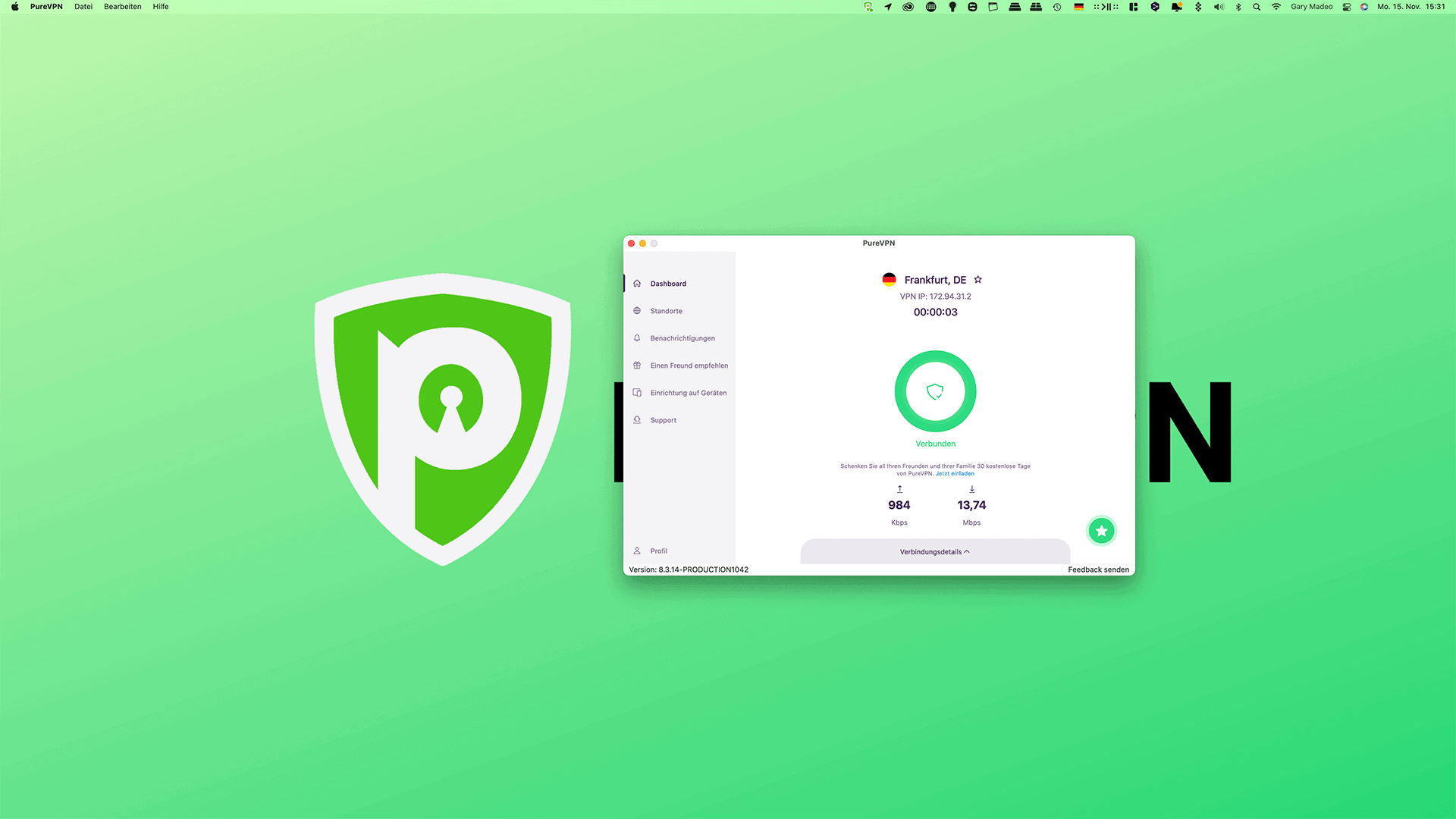
Task: Click Wi-Fi icon in menu bar
Action: 1276,7
